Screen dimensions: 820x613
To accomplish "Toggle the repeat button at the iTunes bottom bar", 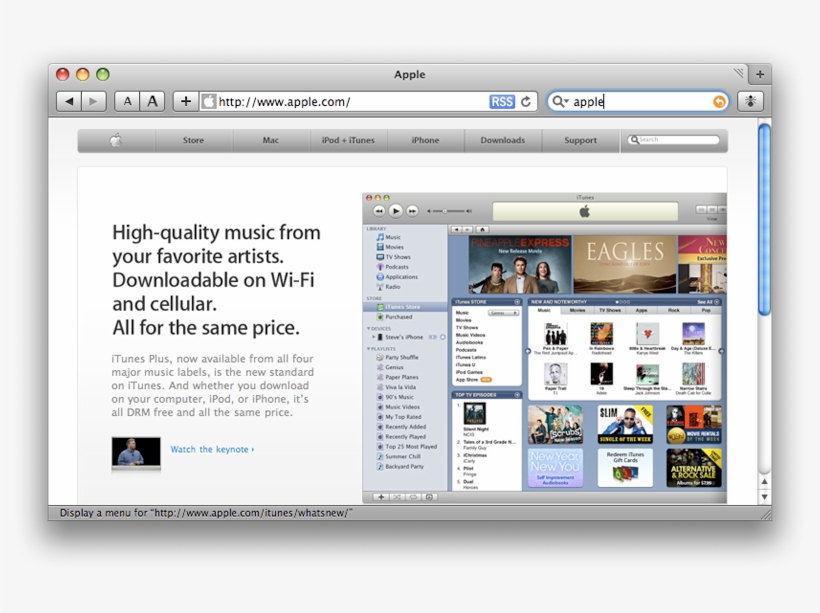I will click(x=413, y=497).
